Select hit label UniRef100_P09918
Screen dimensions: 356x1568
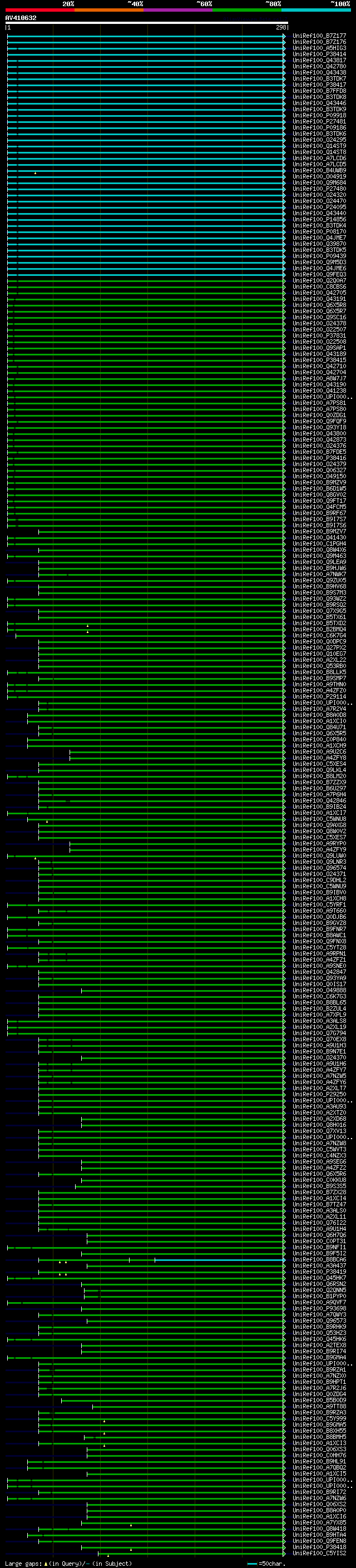pos(319,116)
